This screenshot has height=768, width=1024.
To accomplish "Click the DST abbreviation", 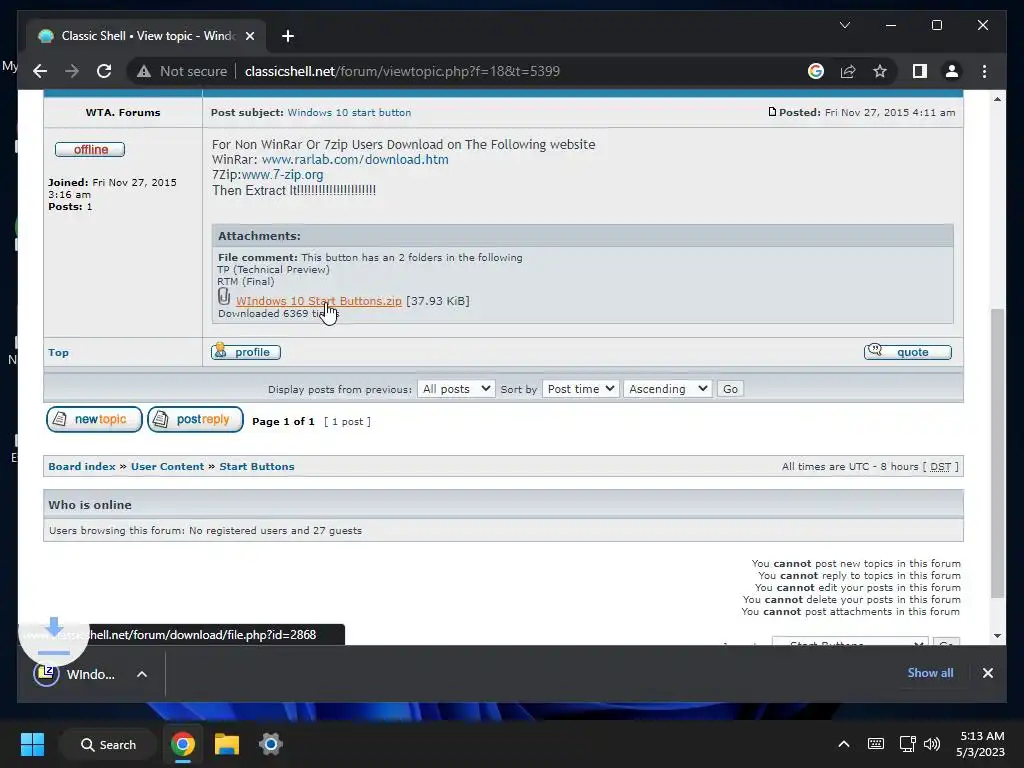I will click(940, 466).
